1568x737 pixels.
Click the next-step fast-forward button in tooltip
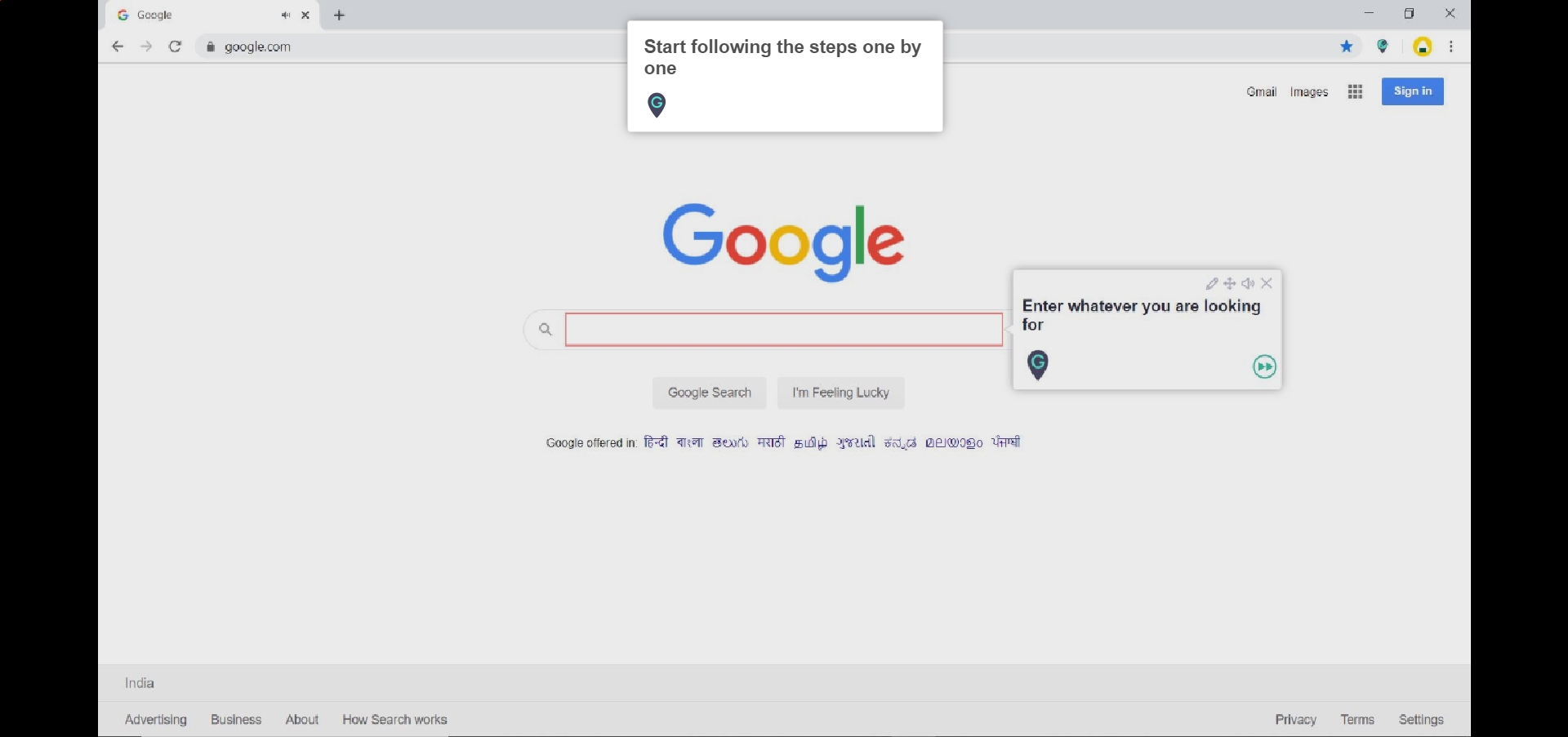1265,367
